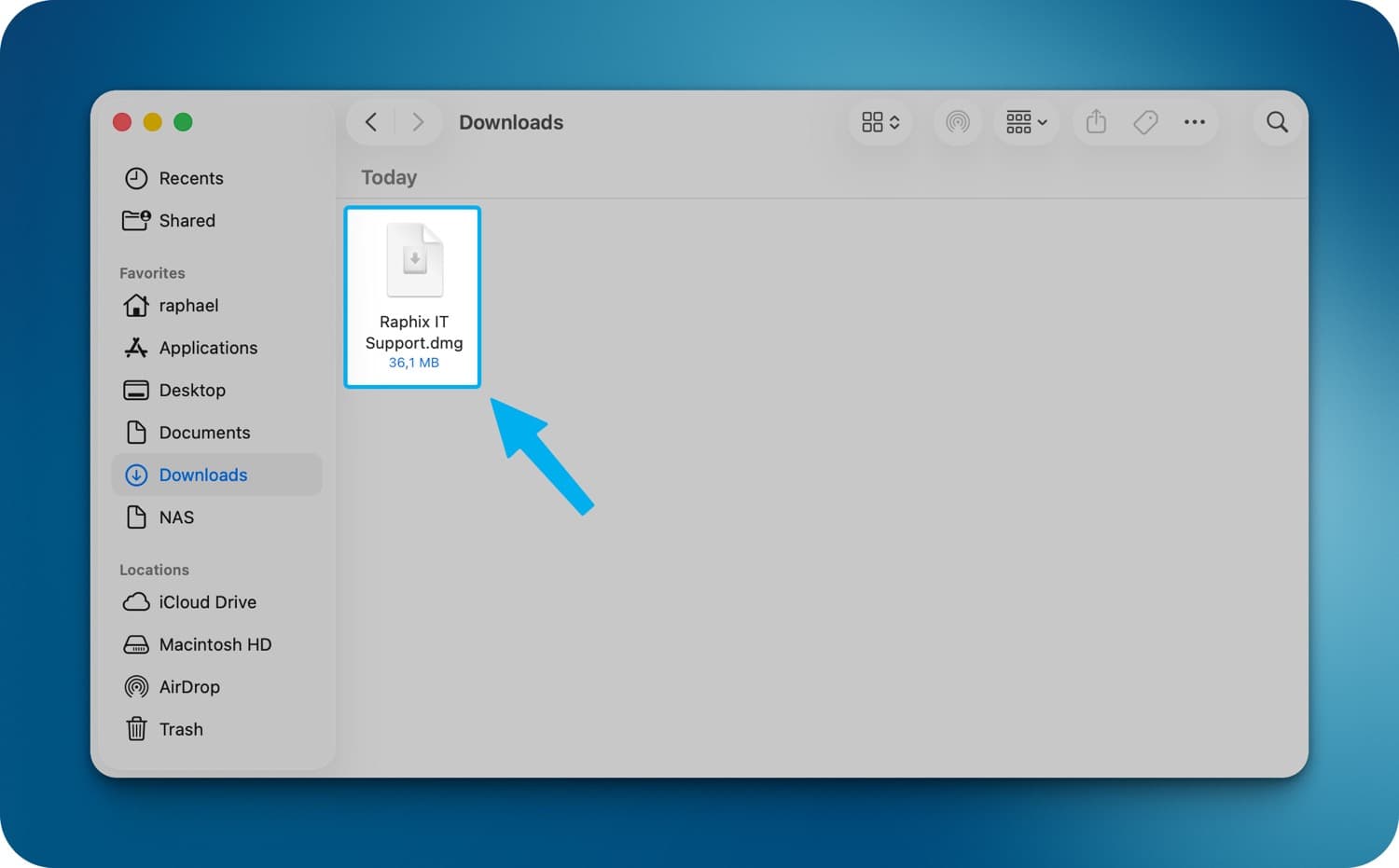Open the More actions ellipsis icon
This screenshot has height=868, width=1399.
coord(1195,122)
